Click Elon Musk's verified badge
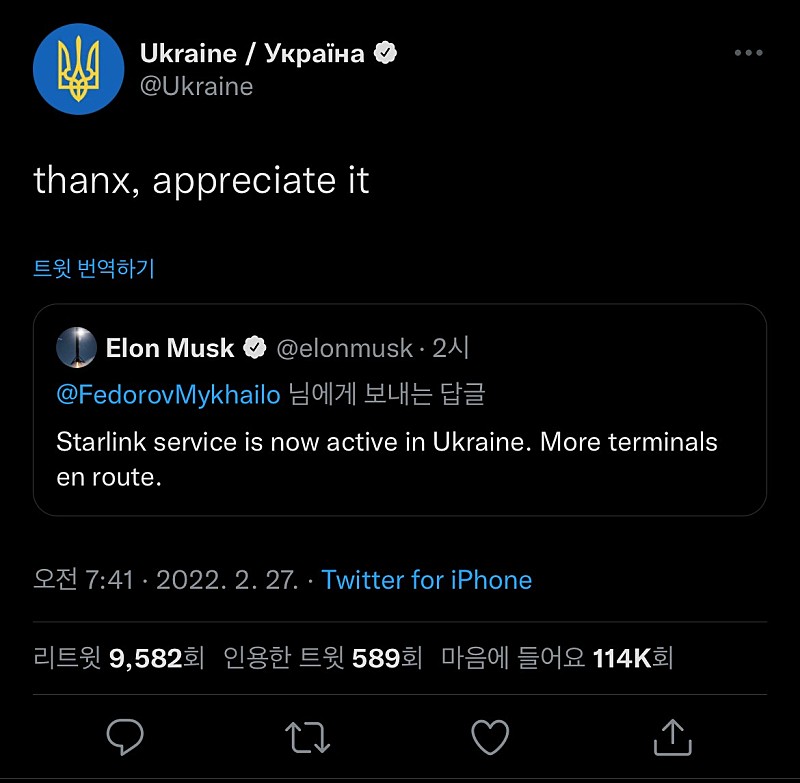Screen dimensions: 800x783 point(255,348)
